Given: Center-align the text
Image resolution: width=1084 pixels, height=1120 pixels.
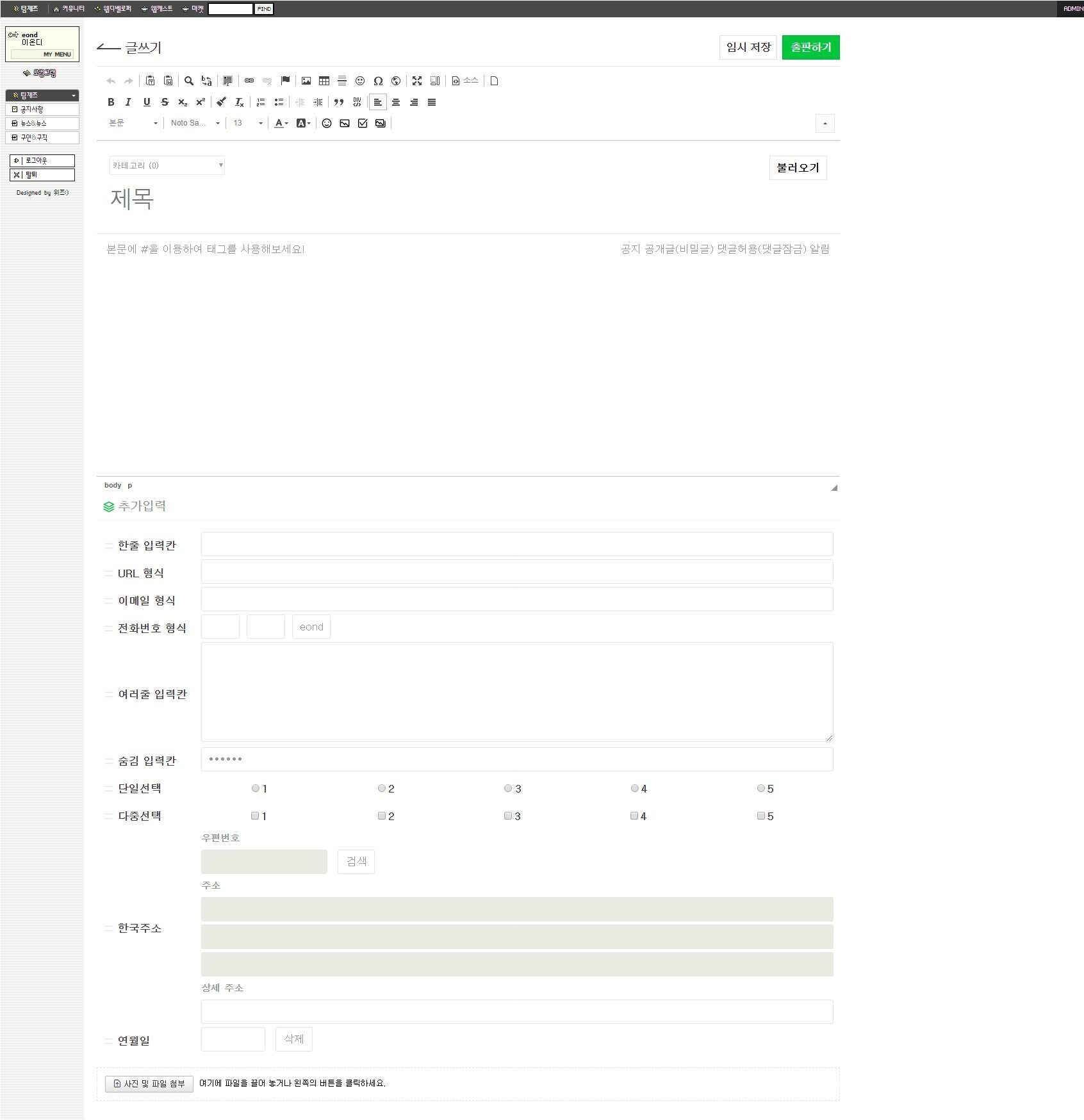Looking at the screenshot, I should [396, 102].
